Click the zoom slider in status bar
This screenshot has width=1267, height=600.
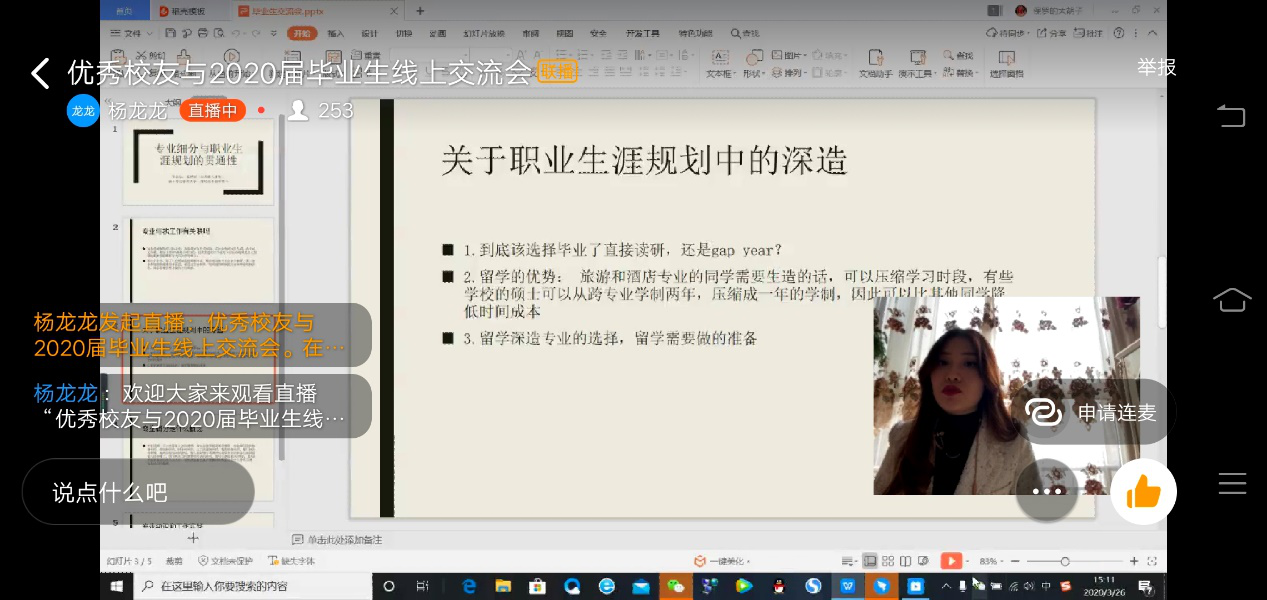click(x=1065, y=561)
